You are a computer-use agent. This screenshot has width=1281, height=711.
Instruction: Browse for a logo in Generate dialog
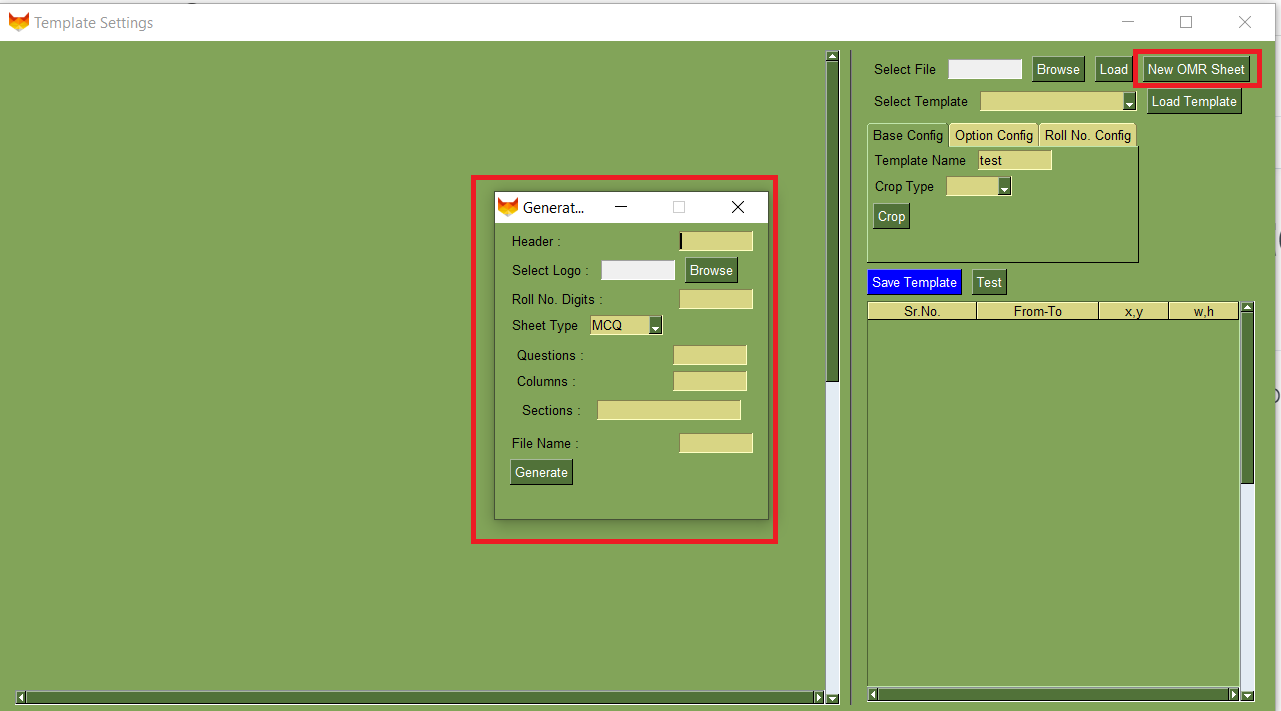711,270
